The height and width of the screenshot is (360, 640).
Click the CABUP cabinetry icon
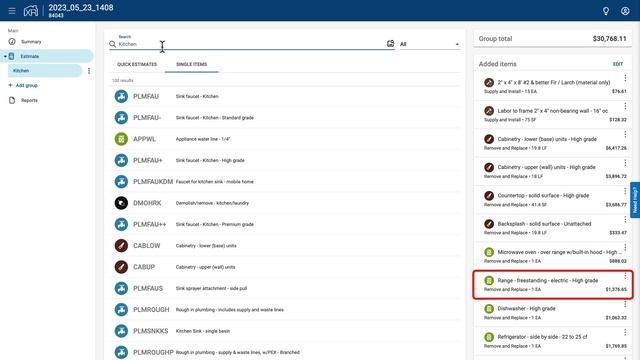(x=121, y=267)
